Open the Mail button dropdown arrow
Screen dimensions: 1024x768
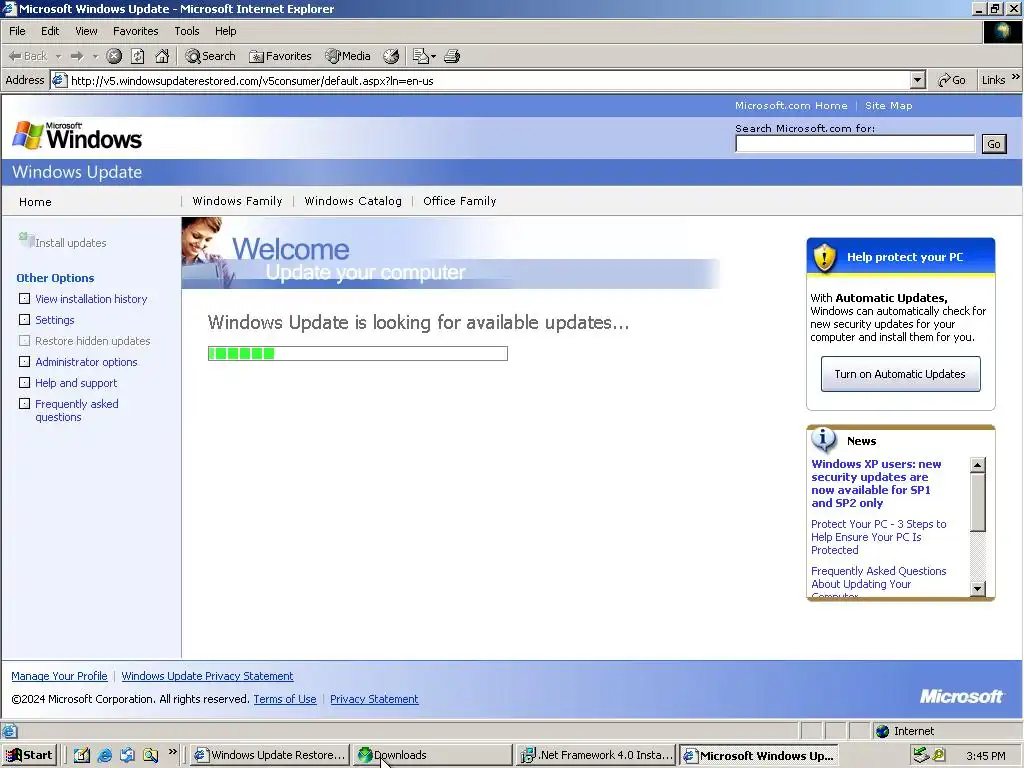(x=434, y=56)
